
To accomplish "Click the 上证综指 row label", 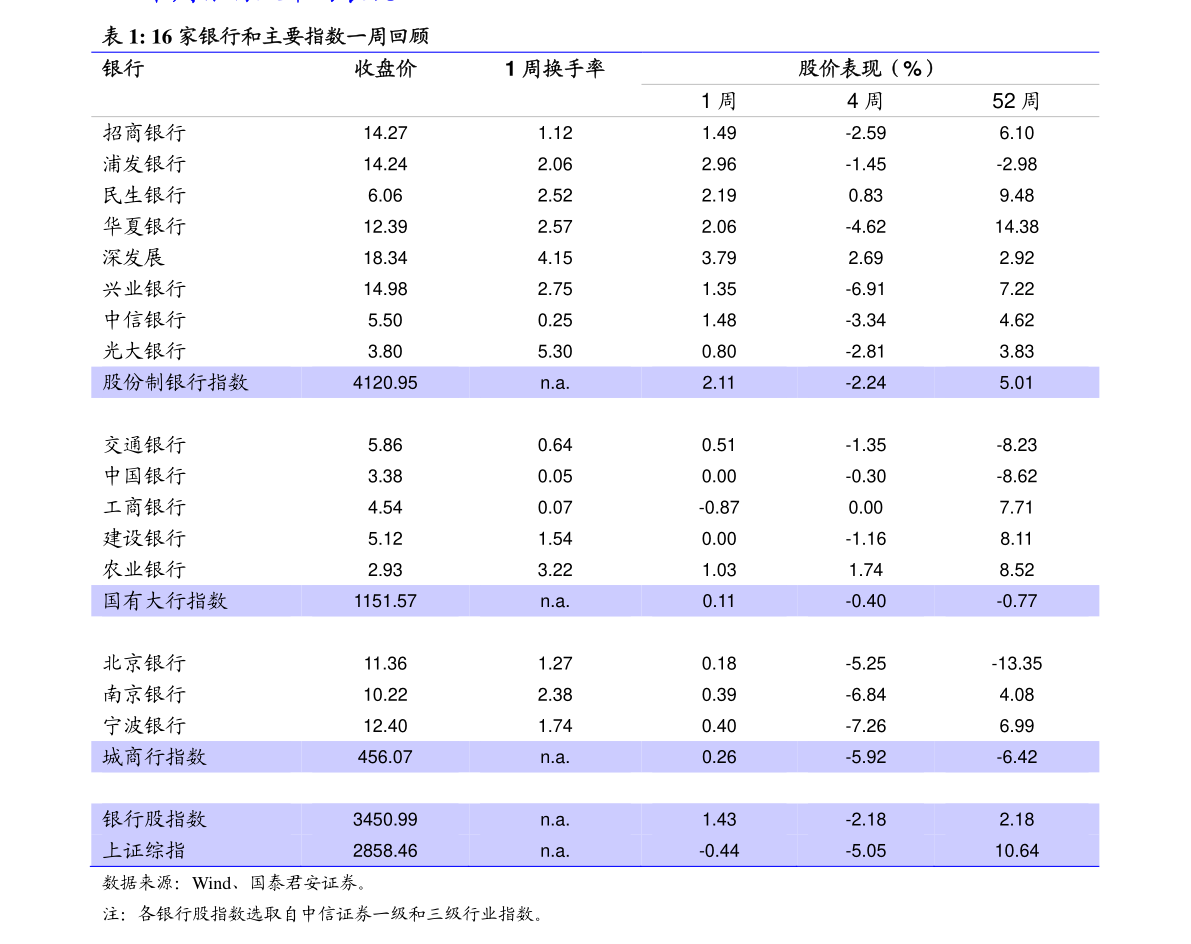I will (144, 851).
